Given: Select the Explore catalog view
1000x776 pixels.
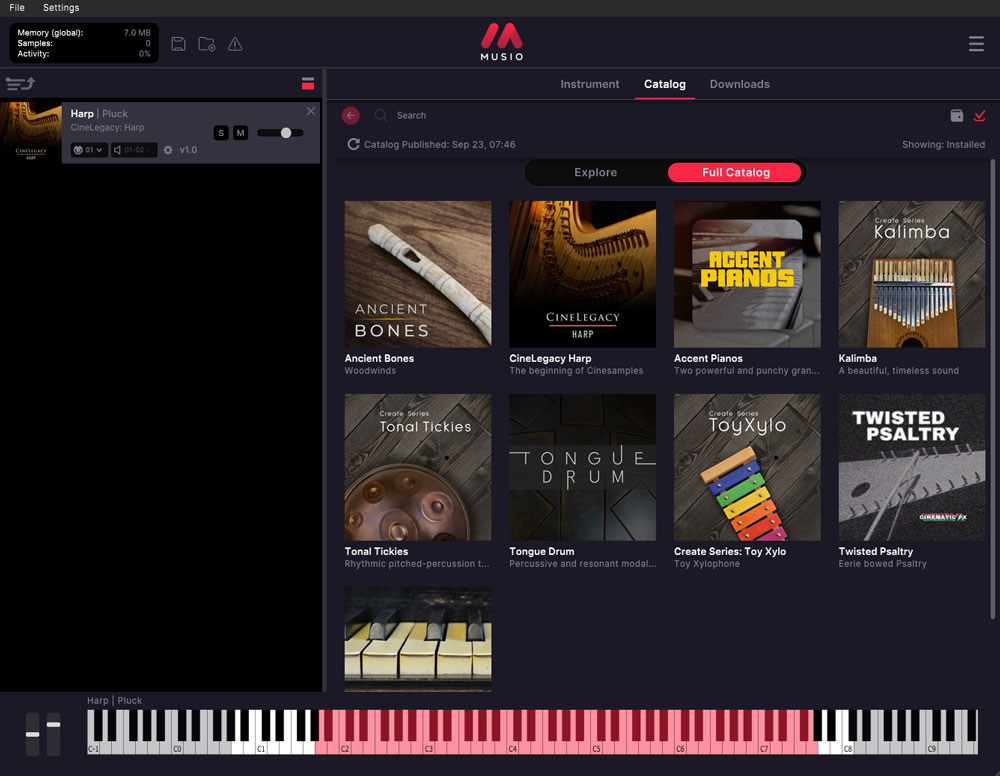Looking at the screenshot, I should click(595, 173).
